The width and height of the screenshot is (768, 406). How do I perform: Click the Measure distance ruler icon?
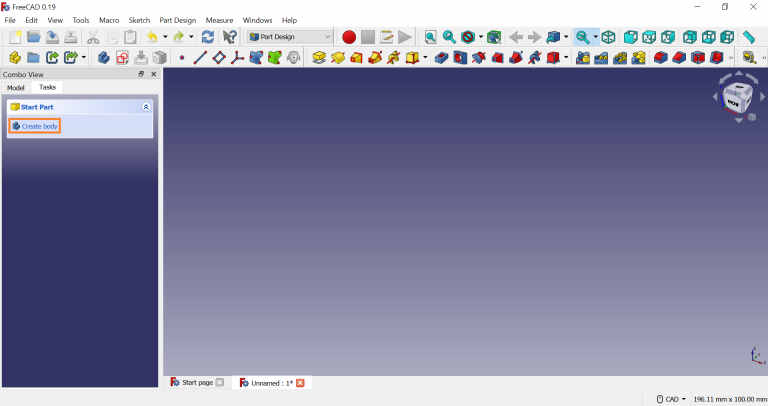tap(749, 37)
